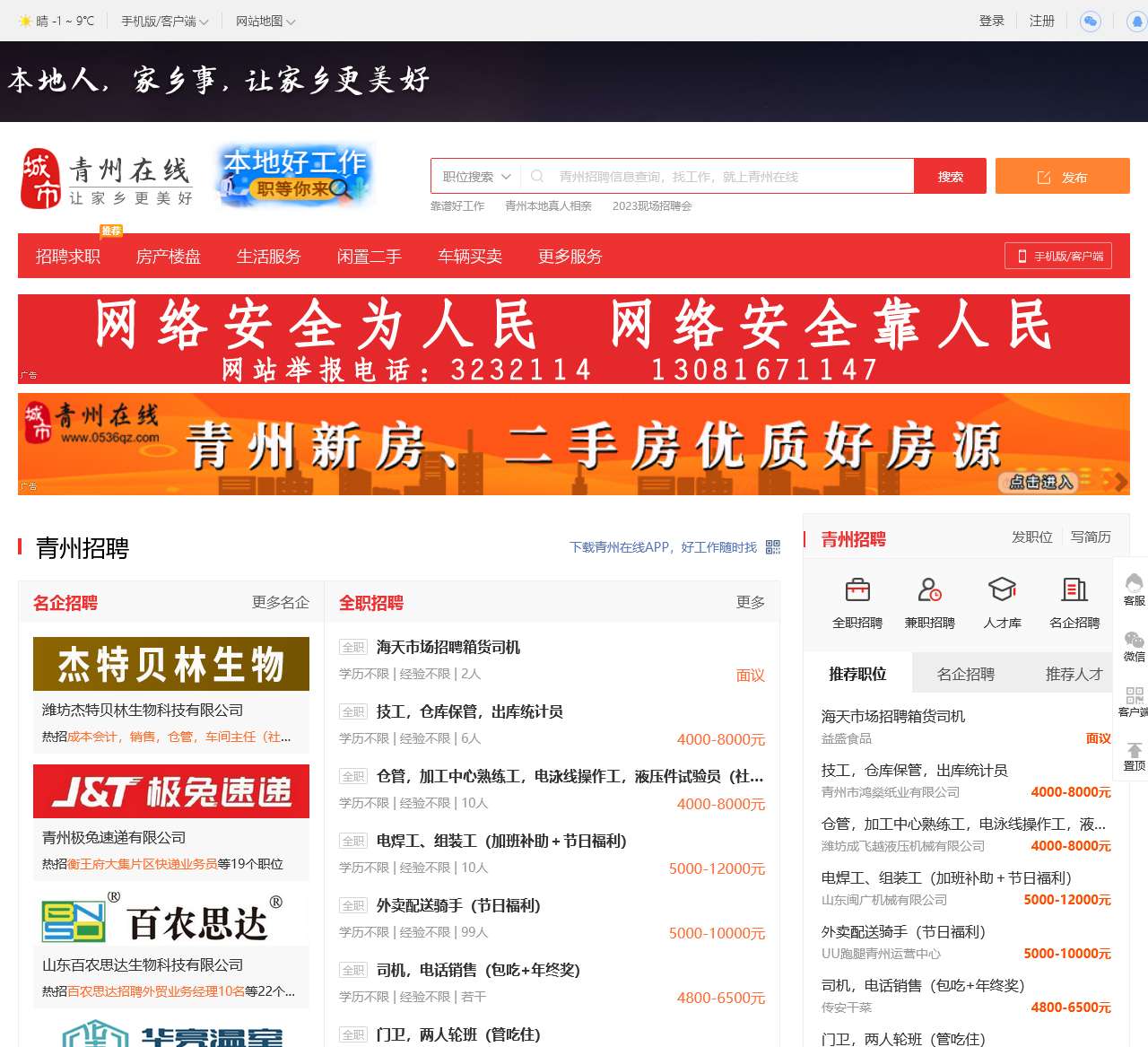Open 房产楼盘 navigation item
Viewport: 1148px width, 1047px height.
click(x=169, y=257)
